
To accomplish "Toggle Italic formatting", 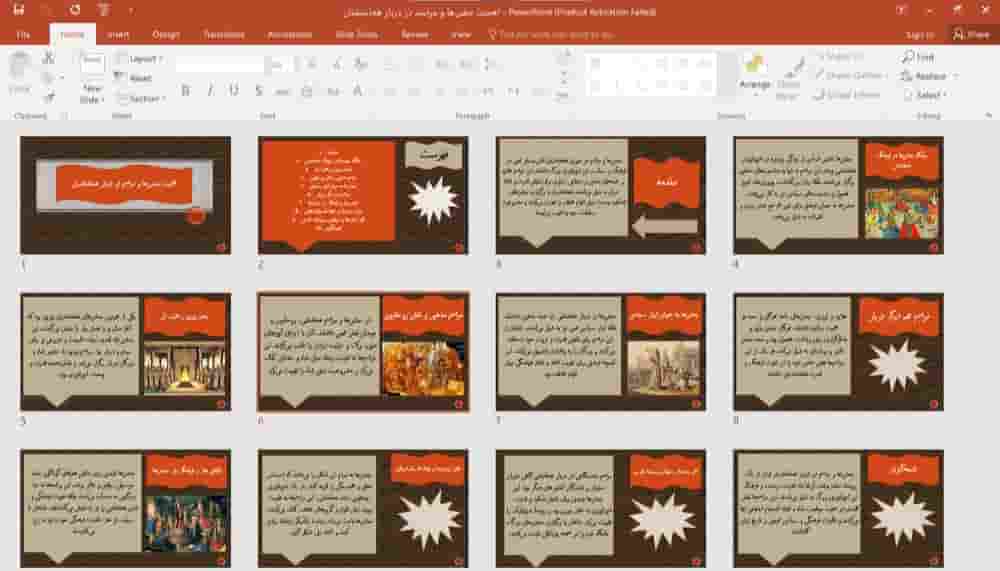I will click(210, 91).
